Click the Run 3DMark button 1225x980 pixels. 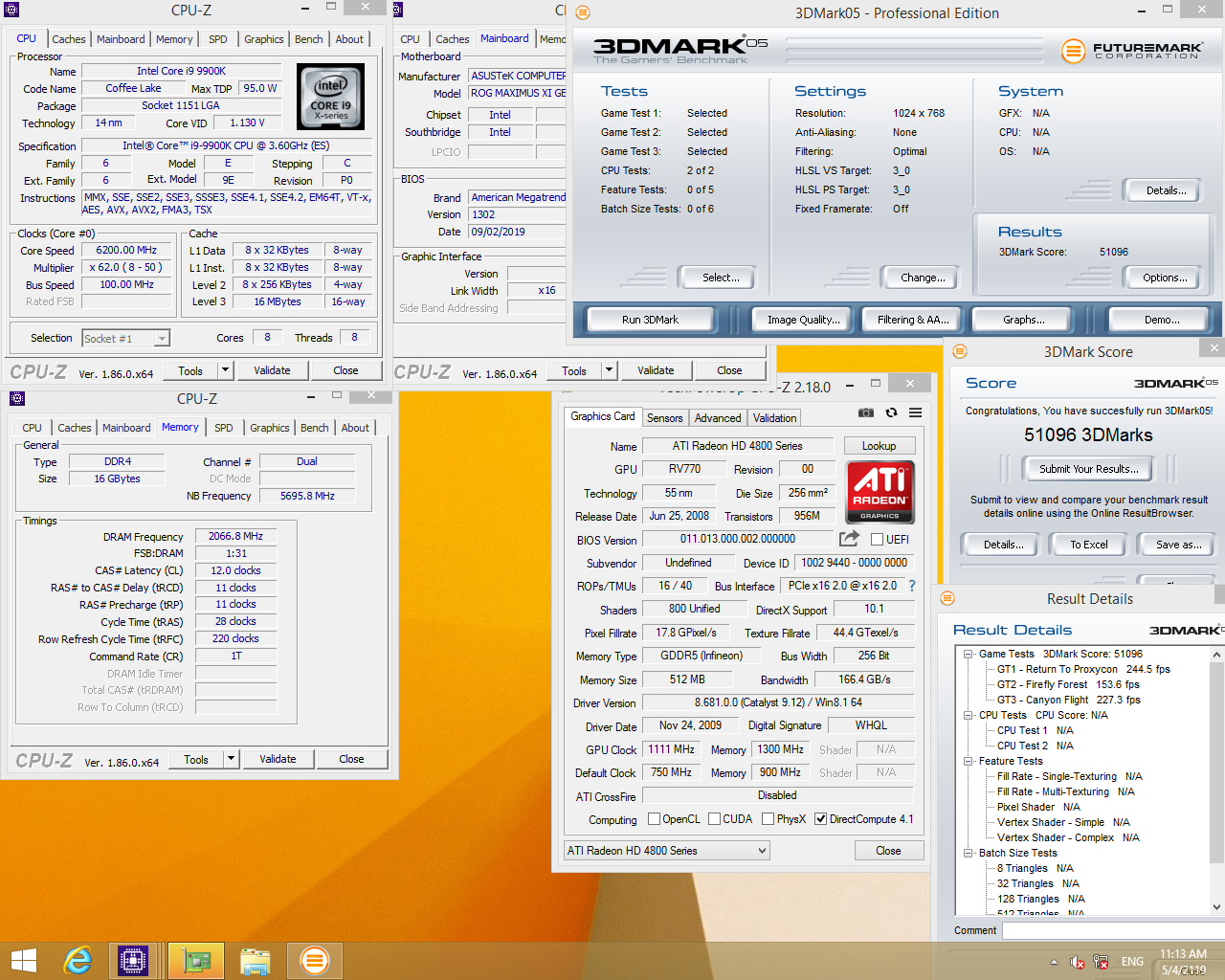click(x=650, y=320)
